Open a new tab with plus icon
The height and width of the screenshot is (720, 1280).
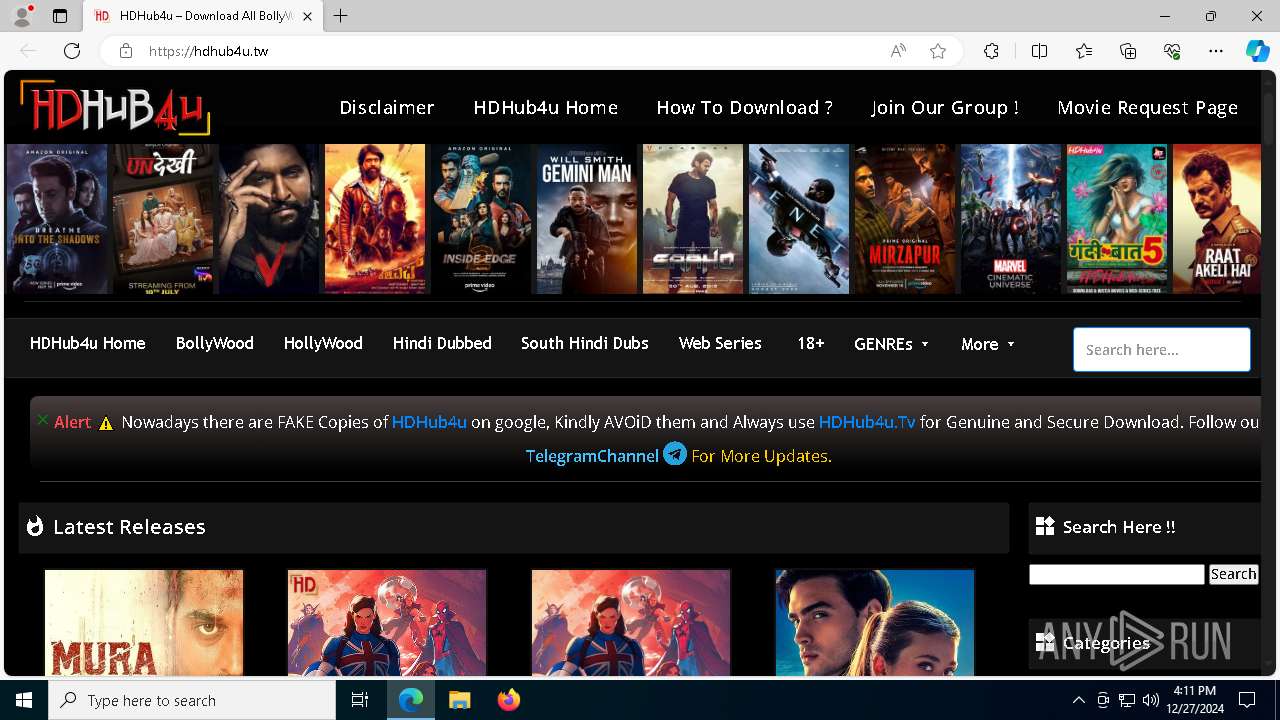(341, 16)
